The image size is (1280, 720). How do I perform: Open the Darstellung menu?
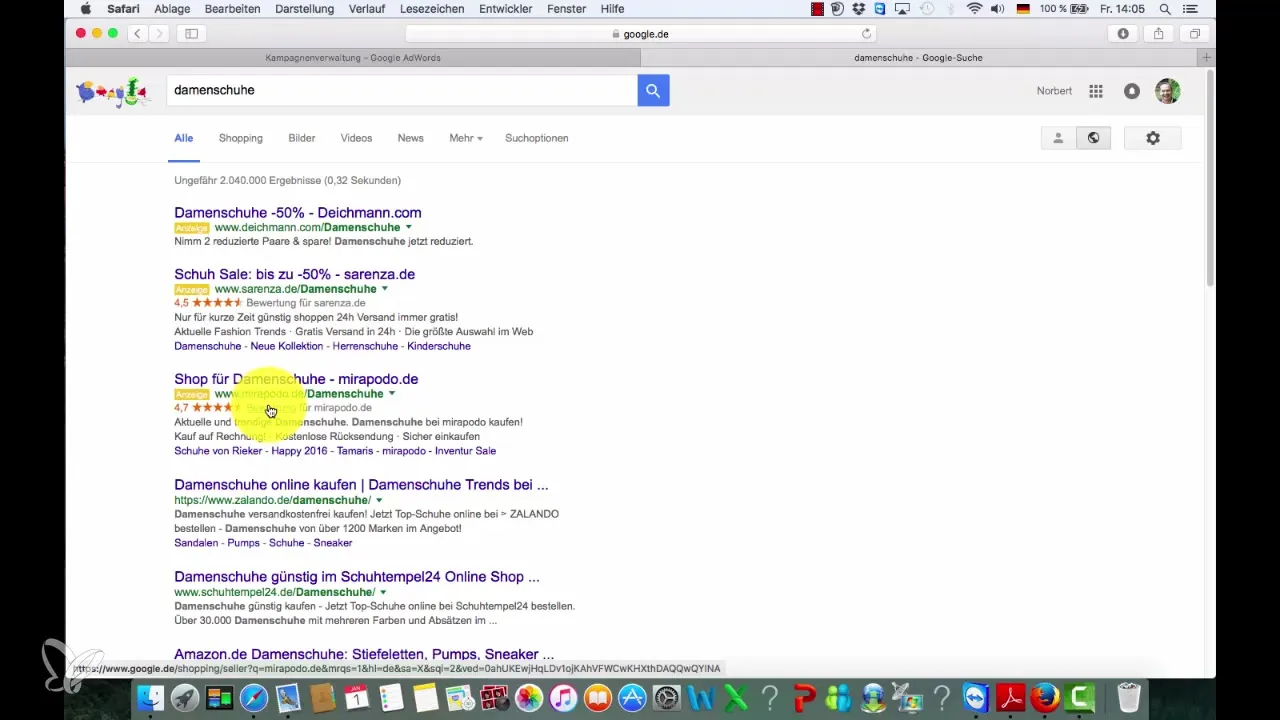(x=304, y=9)
